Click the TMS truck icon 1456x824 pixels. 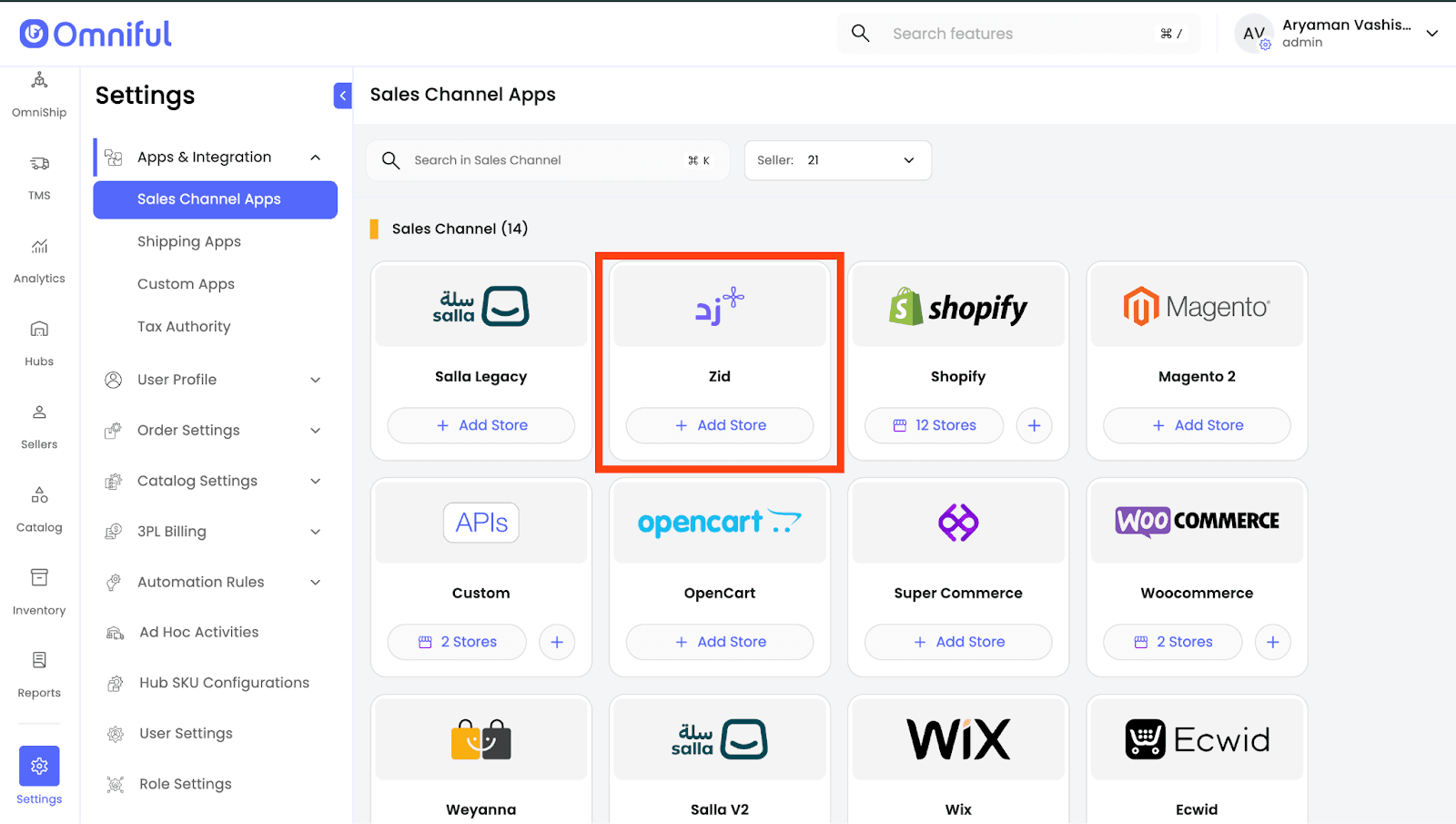point(39,165)
